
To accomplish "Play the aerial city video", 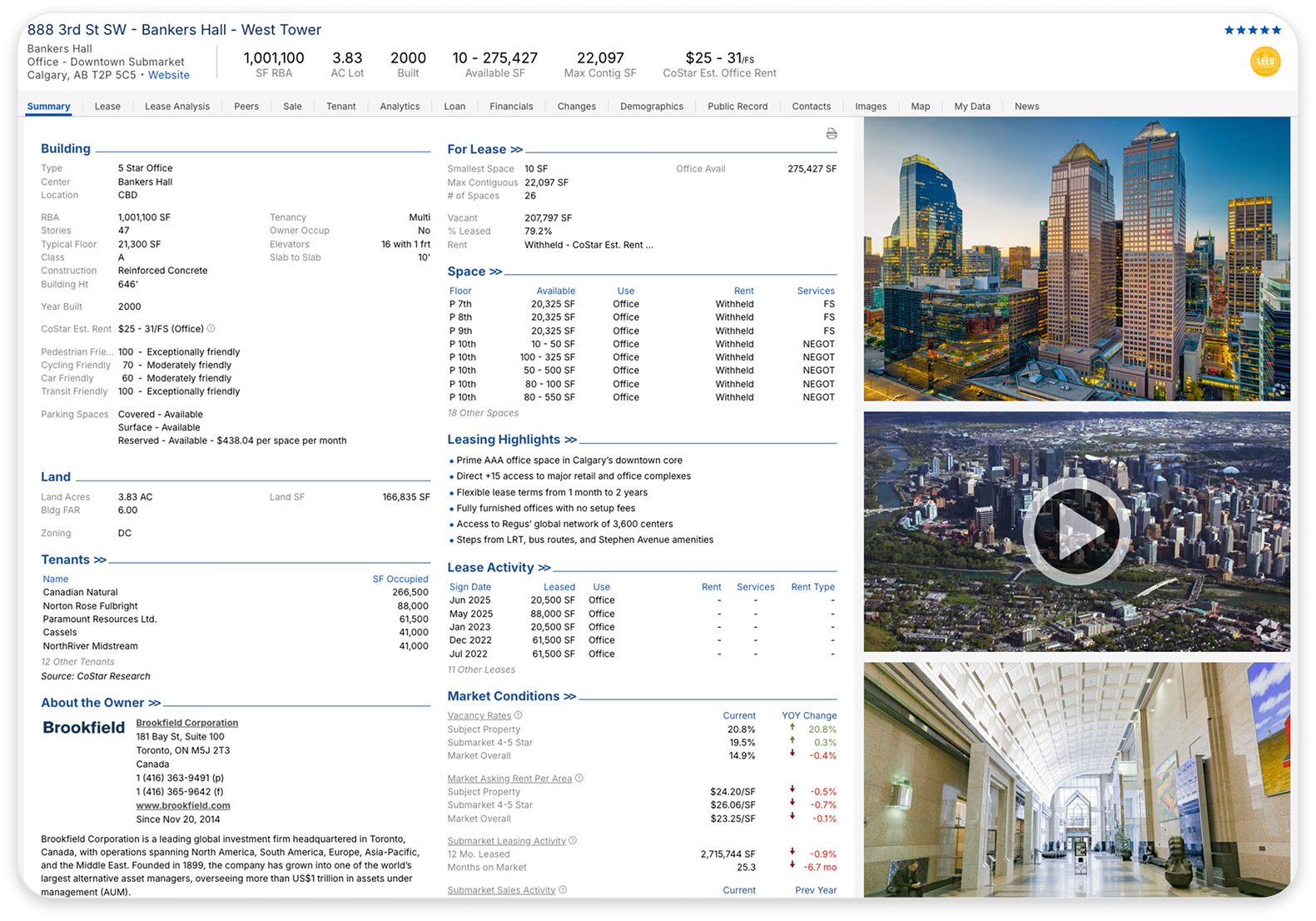I will (x=1076, y=531).
